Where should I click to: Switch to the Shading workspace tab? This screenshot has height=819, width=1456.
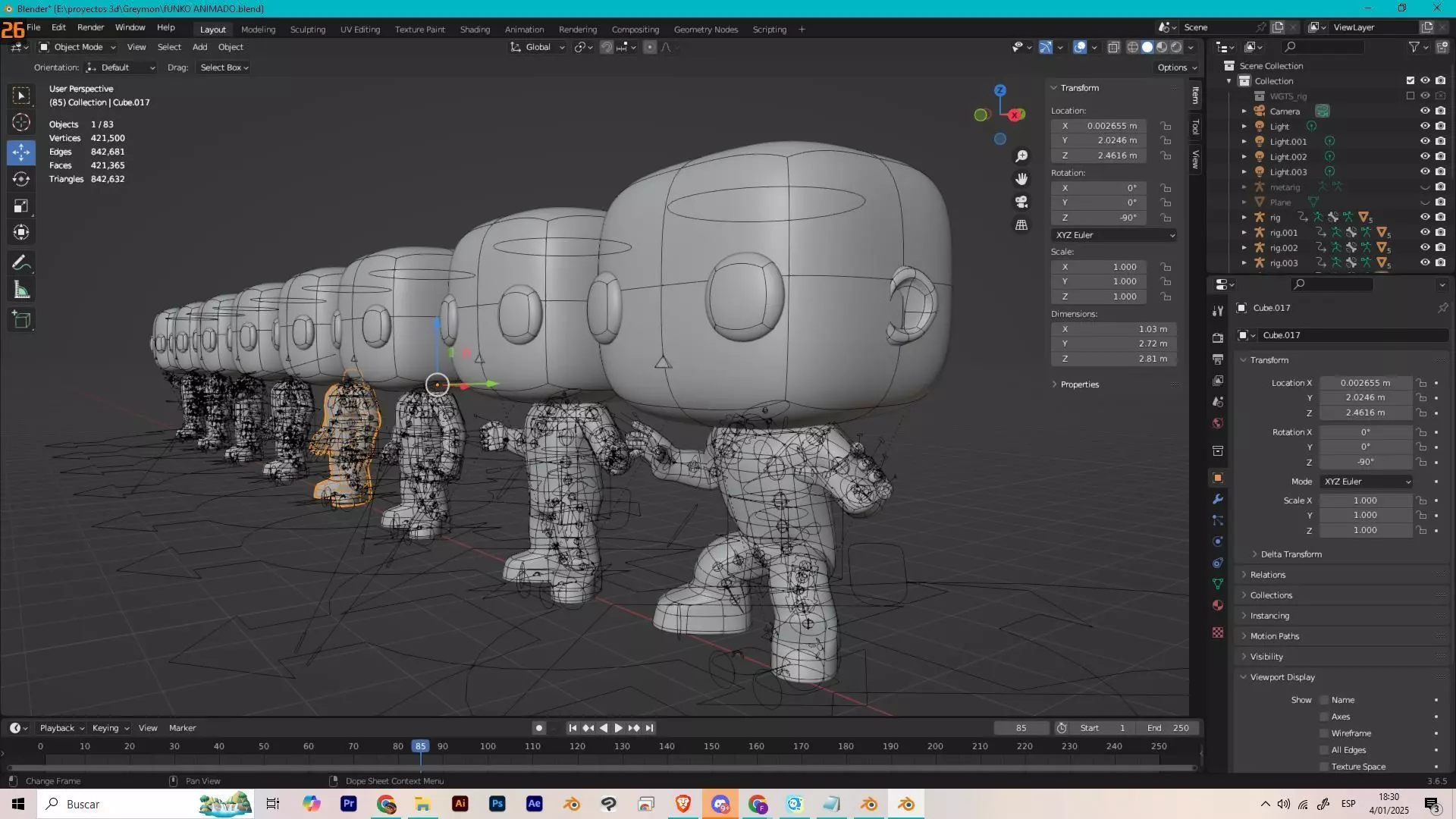pyautogui.click(x=475, y=30)
